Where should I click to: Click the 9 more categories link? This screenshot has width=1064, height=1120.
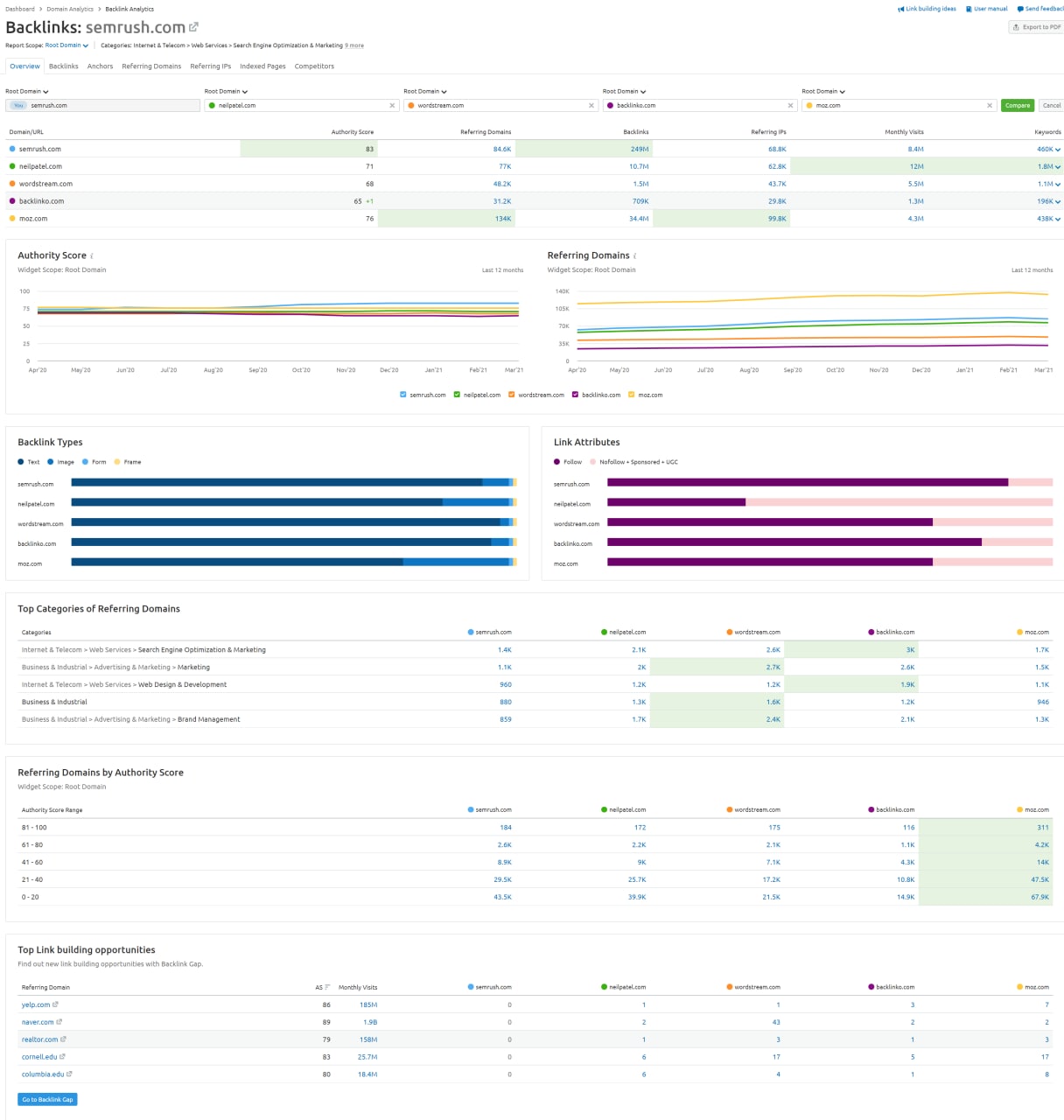click(354, 45)
